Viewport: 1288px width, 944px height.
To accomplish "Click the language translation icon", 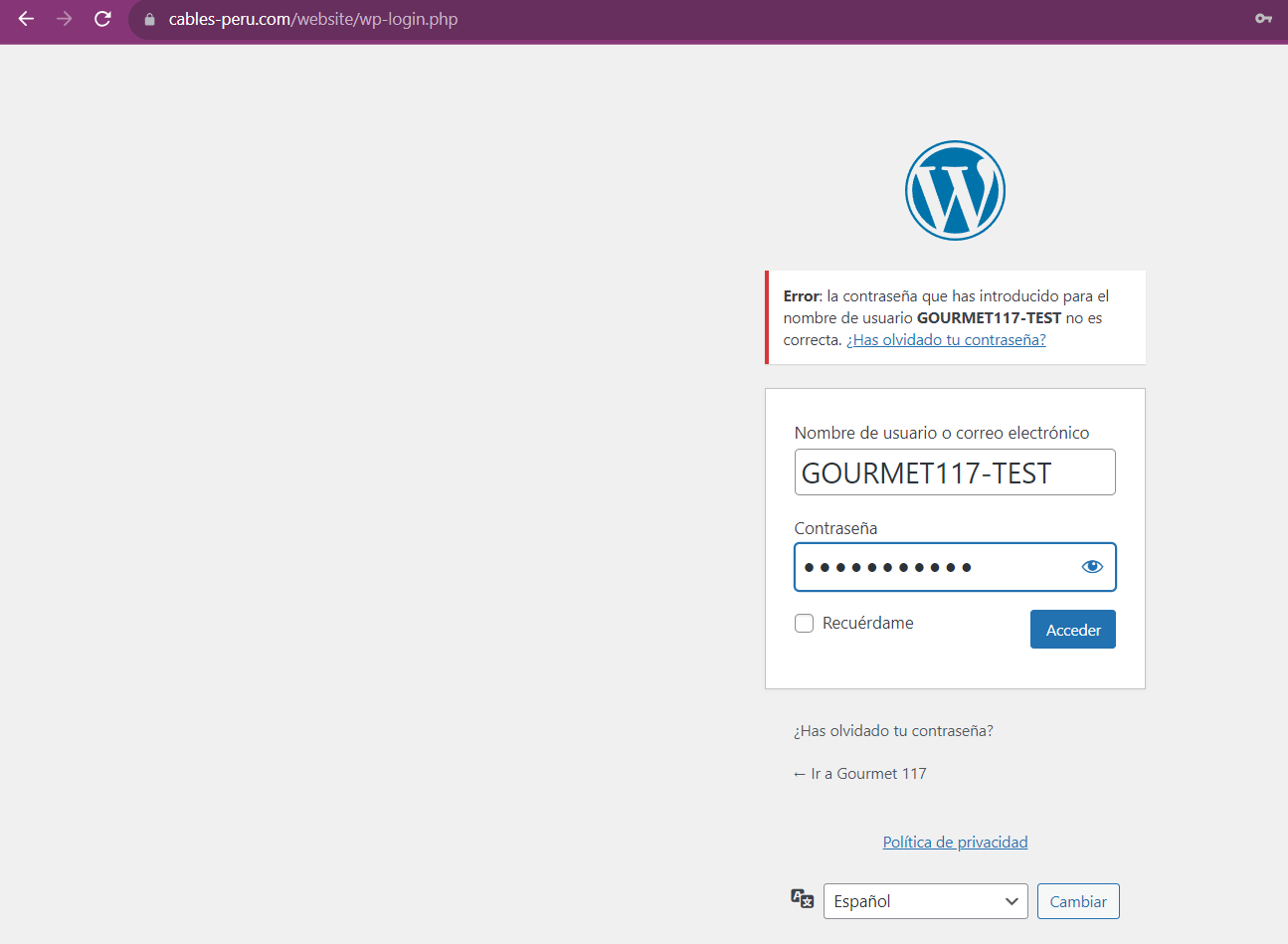I will click(x=803, y=899).
